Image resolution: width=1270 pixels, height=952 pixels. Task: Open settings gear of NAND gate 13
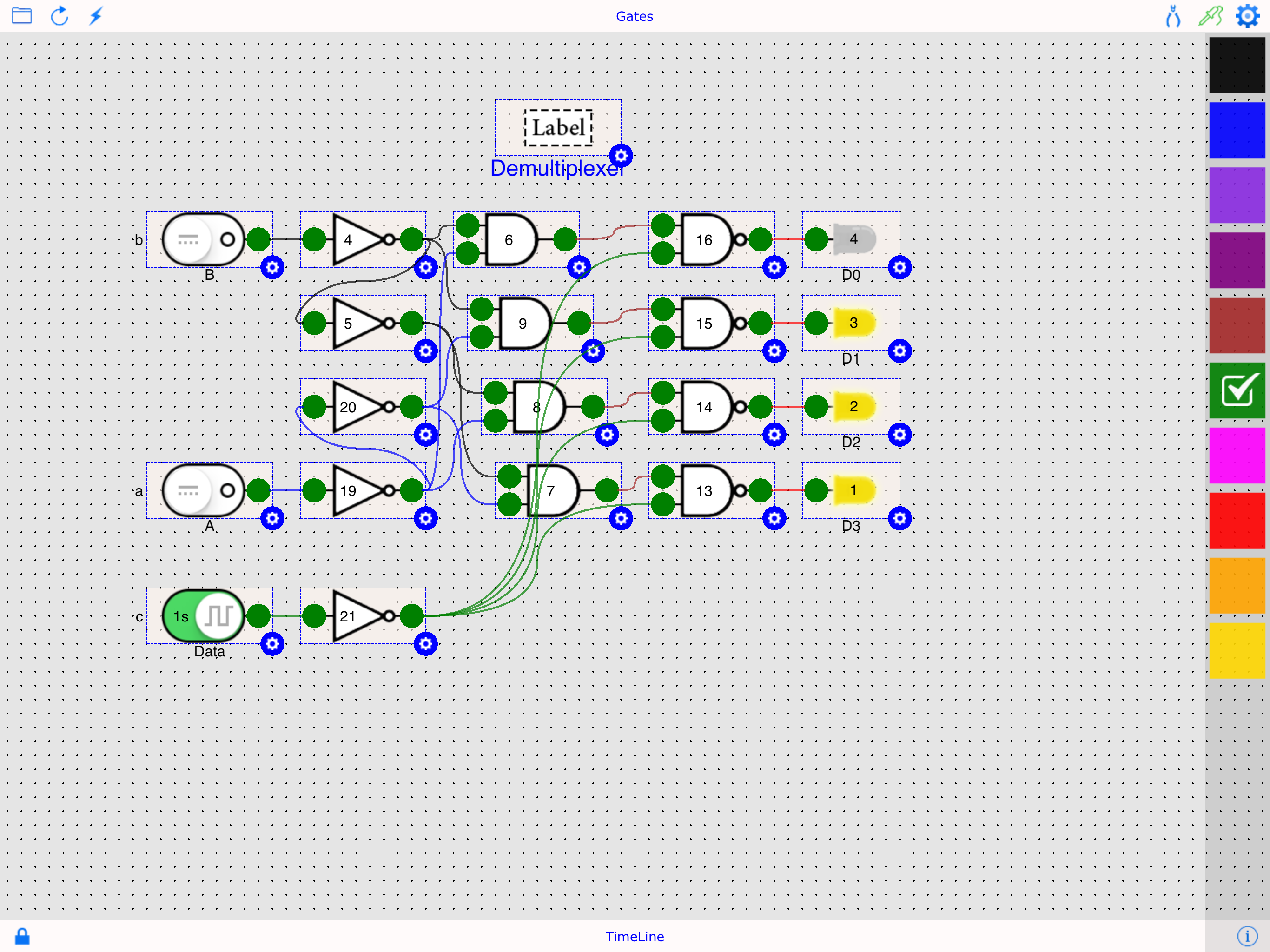click(x=774, y=518)
